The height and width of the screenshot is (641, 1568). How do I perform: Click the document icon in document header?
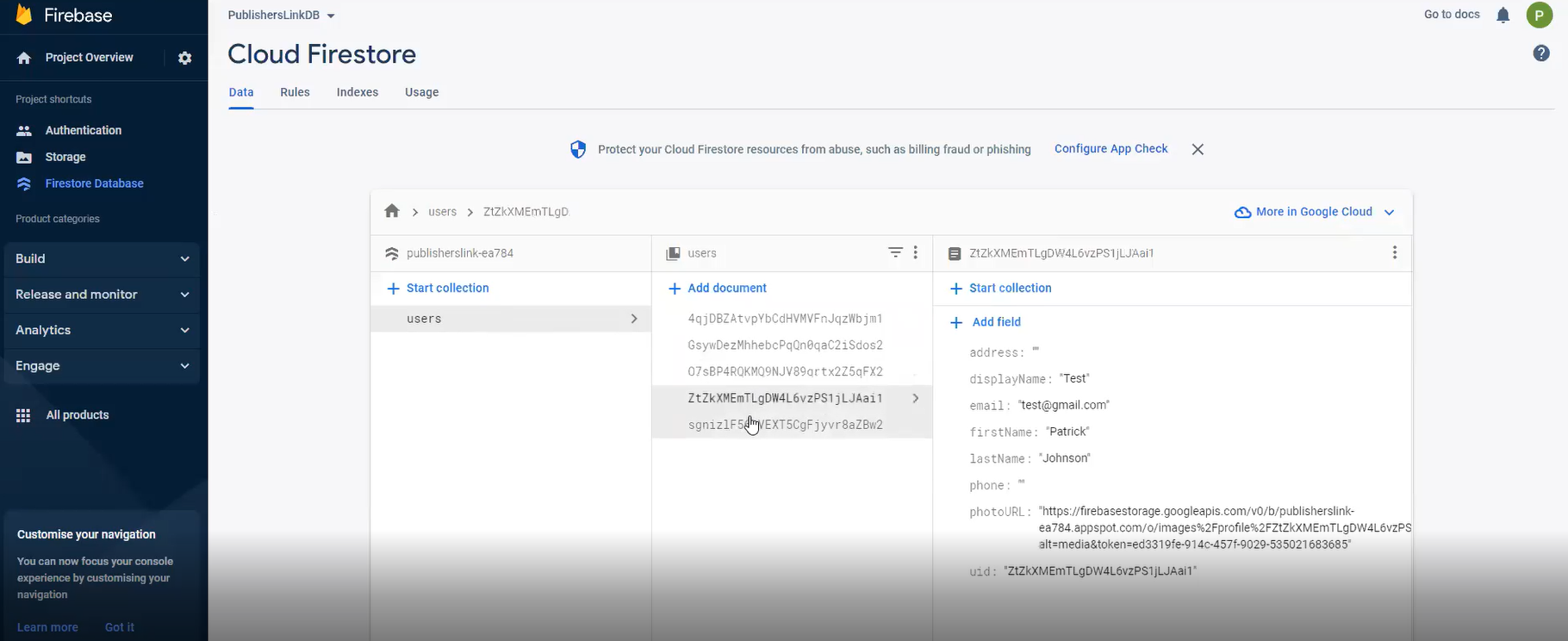pos(955,253)
